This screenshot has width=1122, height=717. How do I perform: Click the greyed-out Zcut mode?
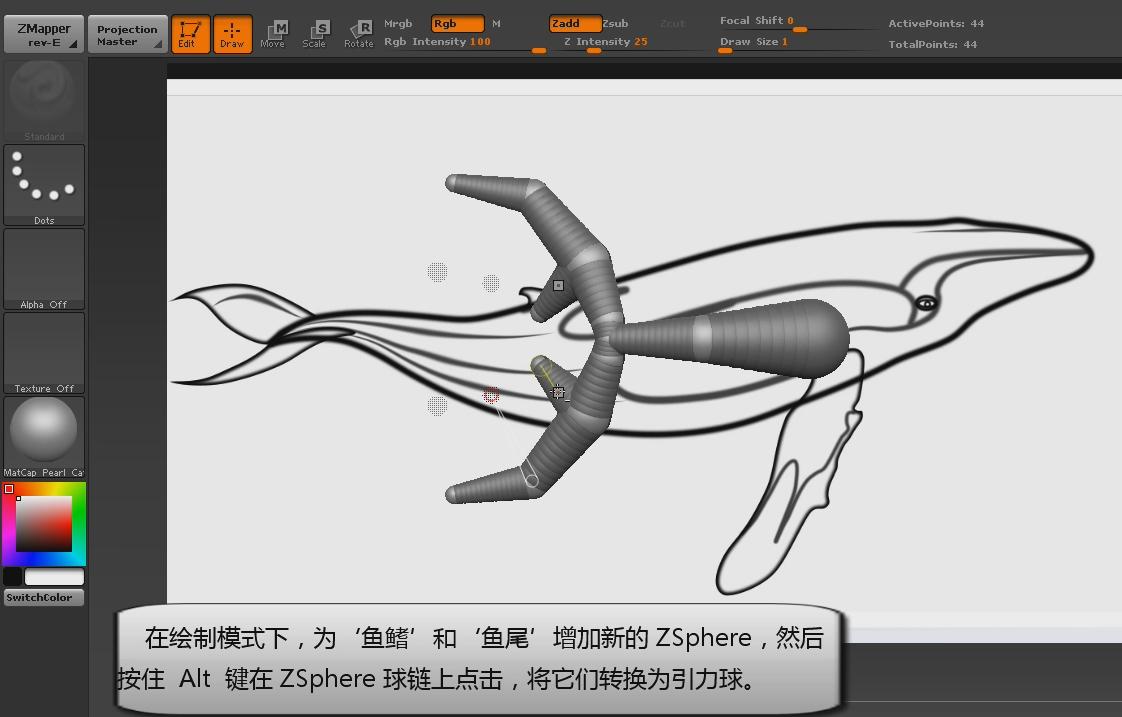673,24
